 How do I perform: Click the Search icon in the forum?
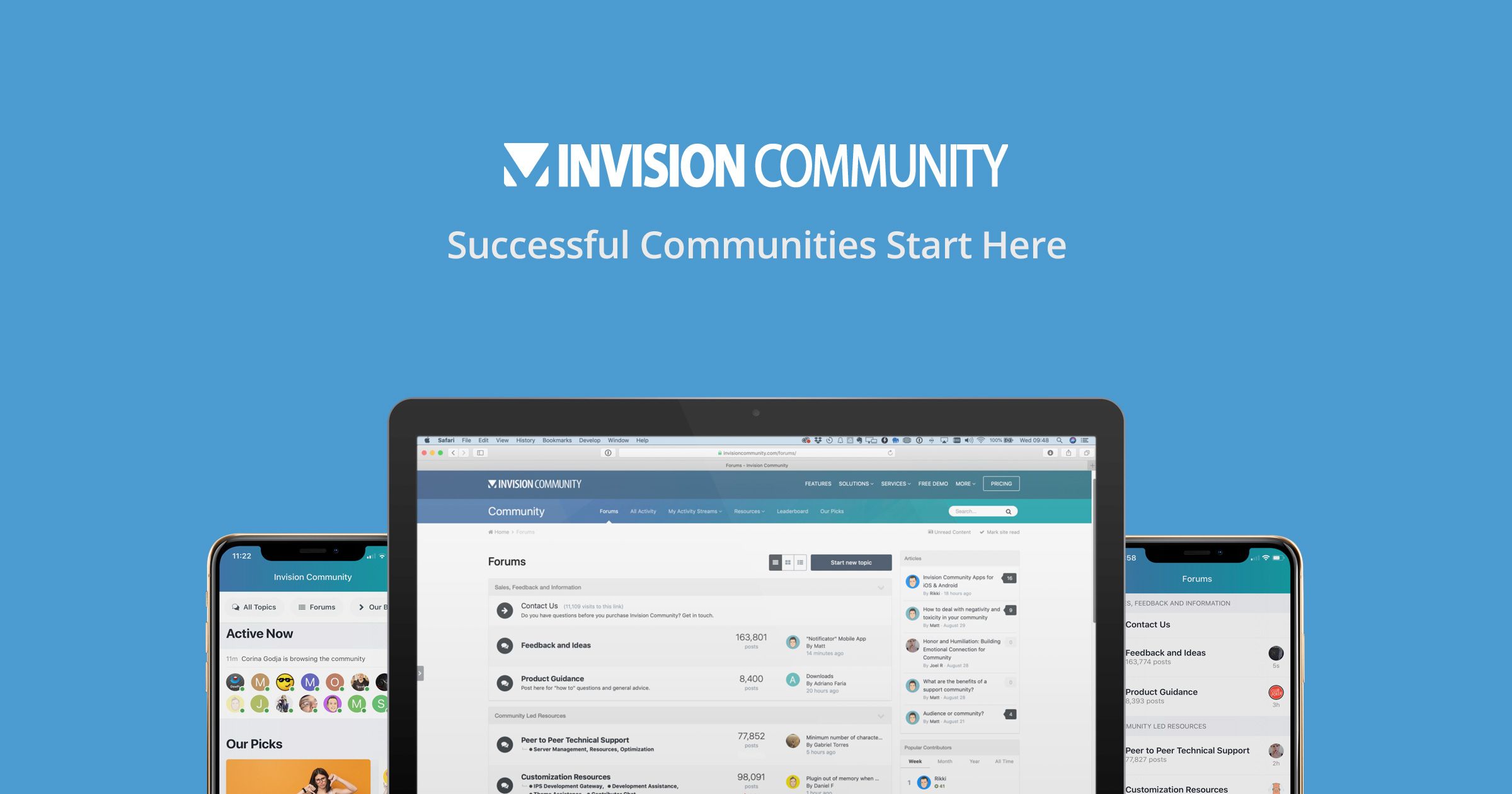tap(1009, 511)
